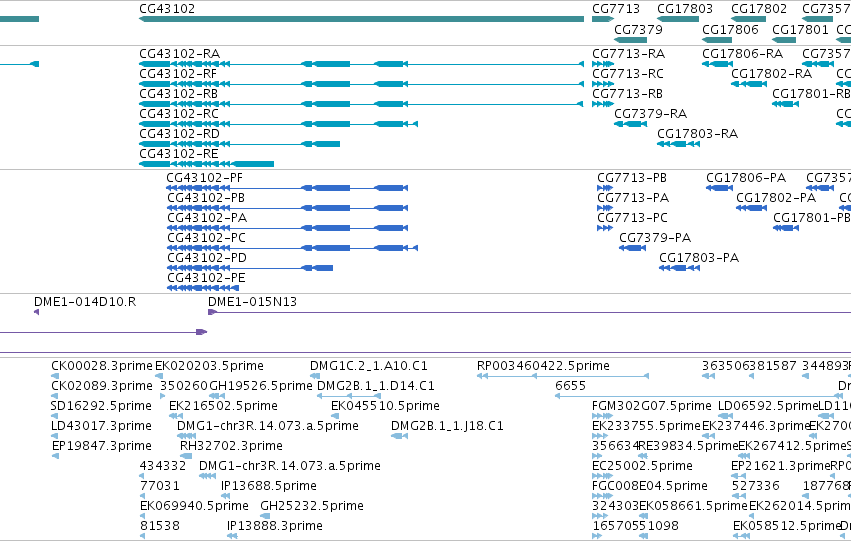Select the CG43102 gene label
The image size is (851, 541).
(167, 9)
